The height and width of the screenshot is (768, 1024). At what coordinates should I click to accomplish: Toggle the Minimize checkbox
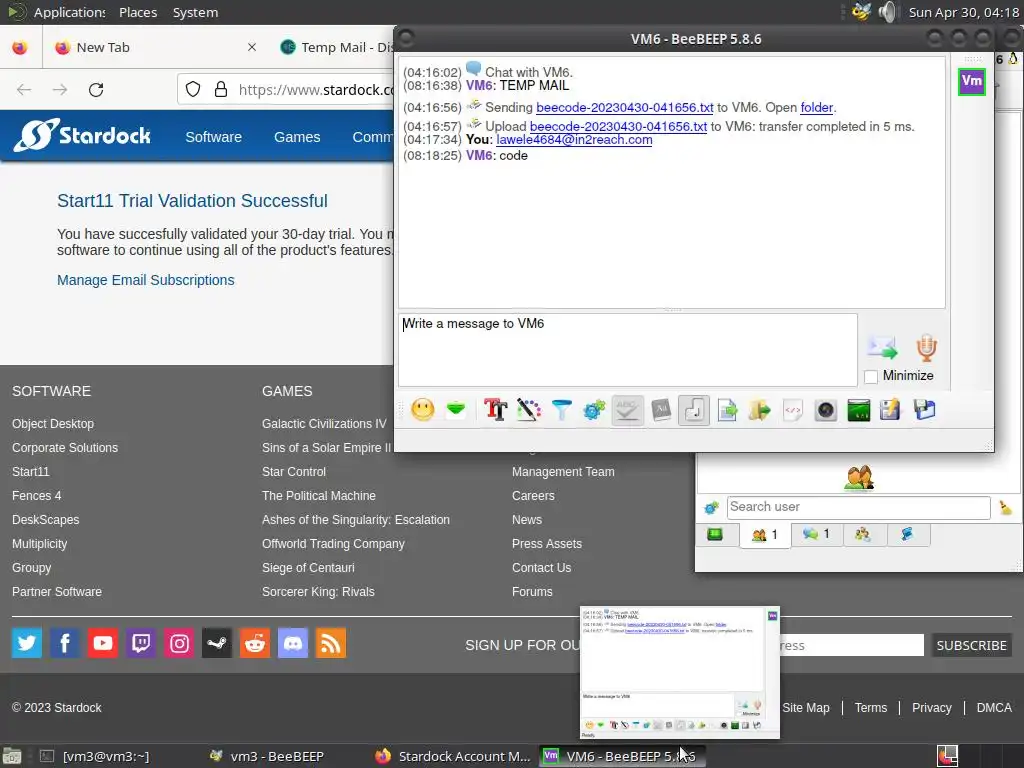pos(871,376)
